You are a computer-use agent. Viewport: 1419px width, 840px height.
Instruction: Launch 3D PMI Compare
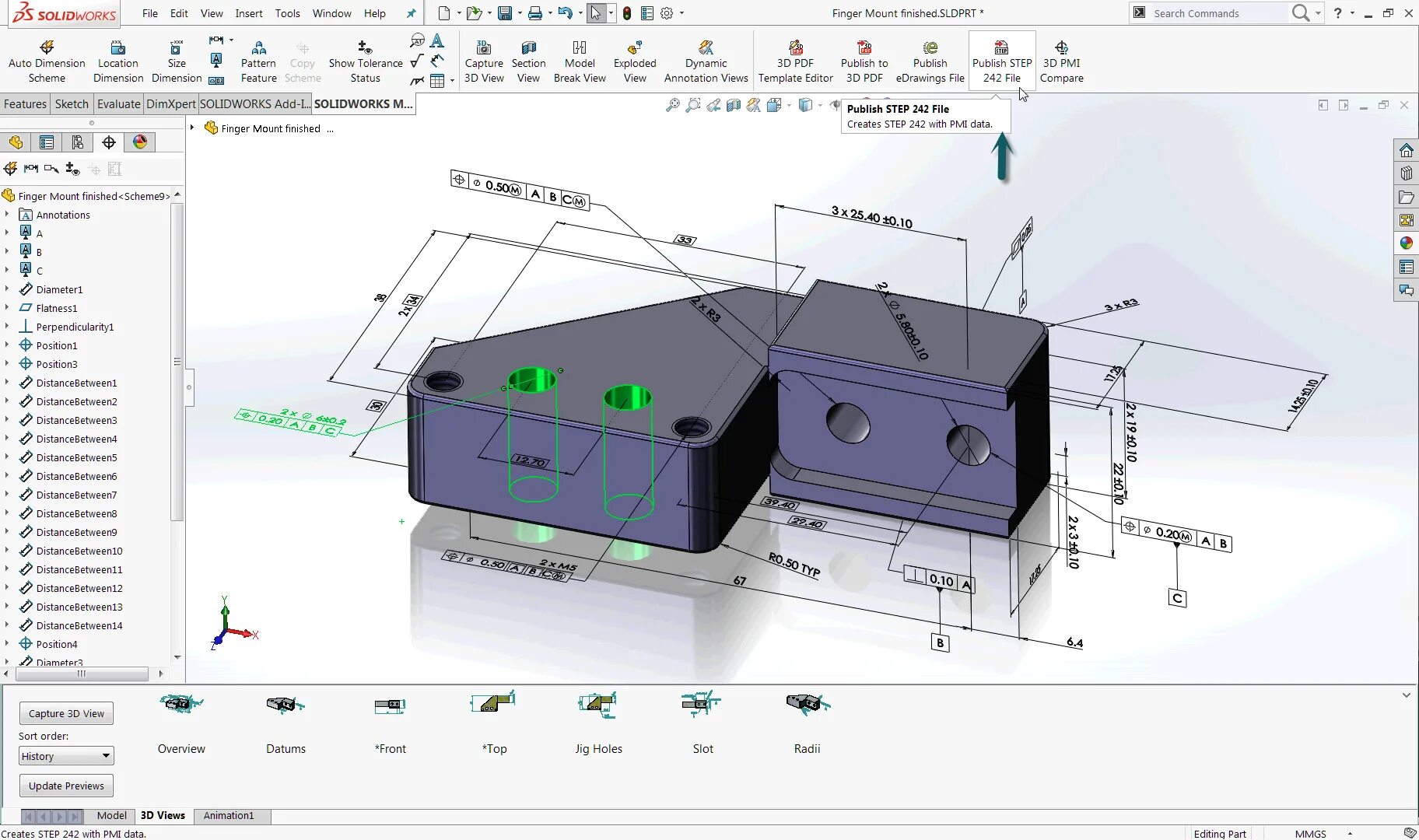pos(1062,60)
